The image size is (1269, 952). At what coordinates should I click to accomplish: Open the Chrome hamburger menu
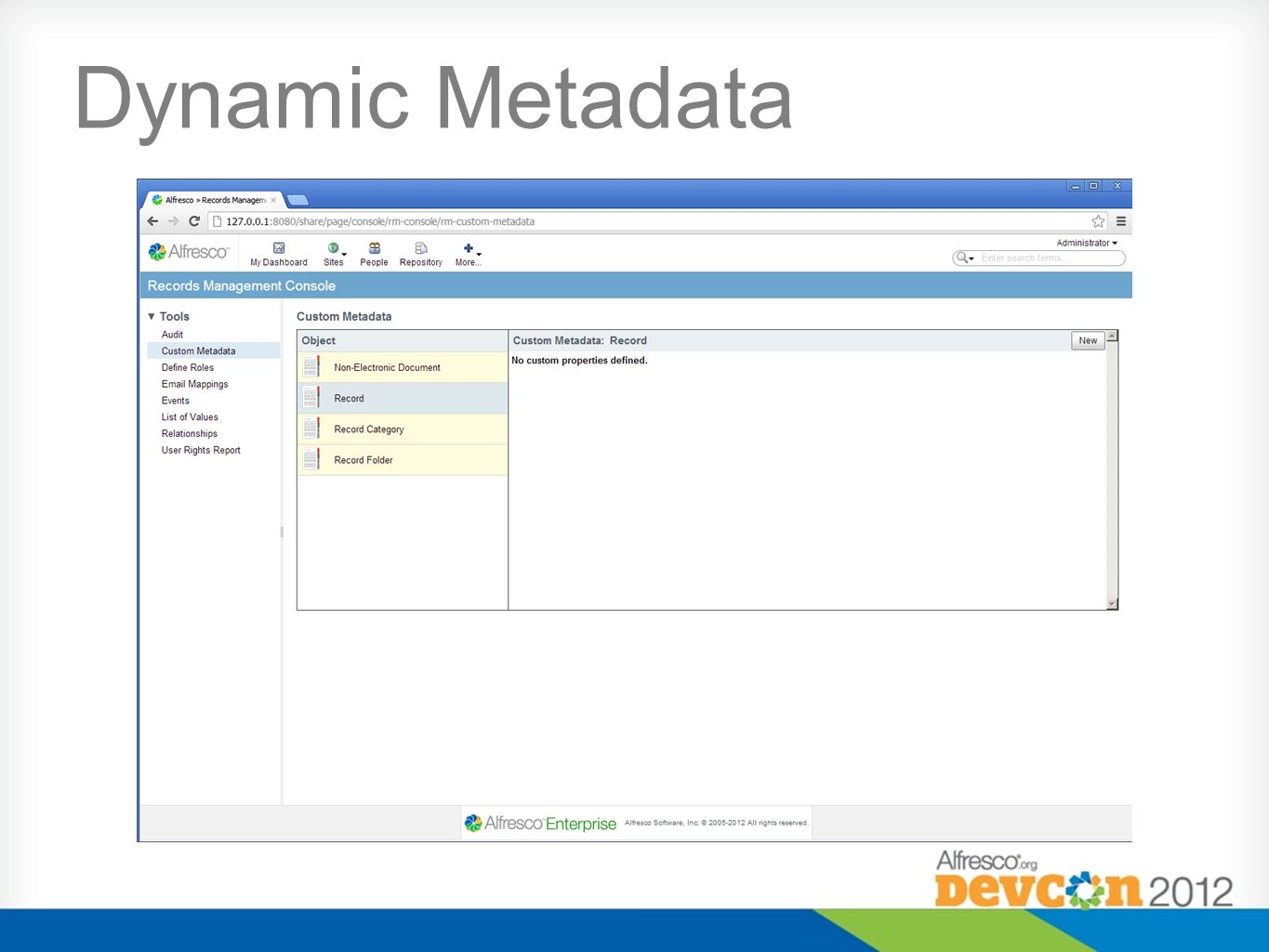click(1121, 221)
